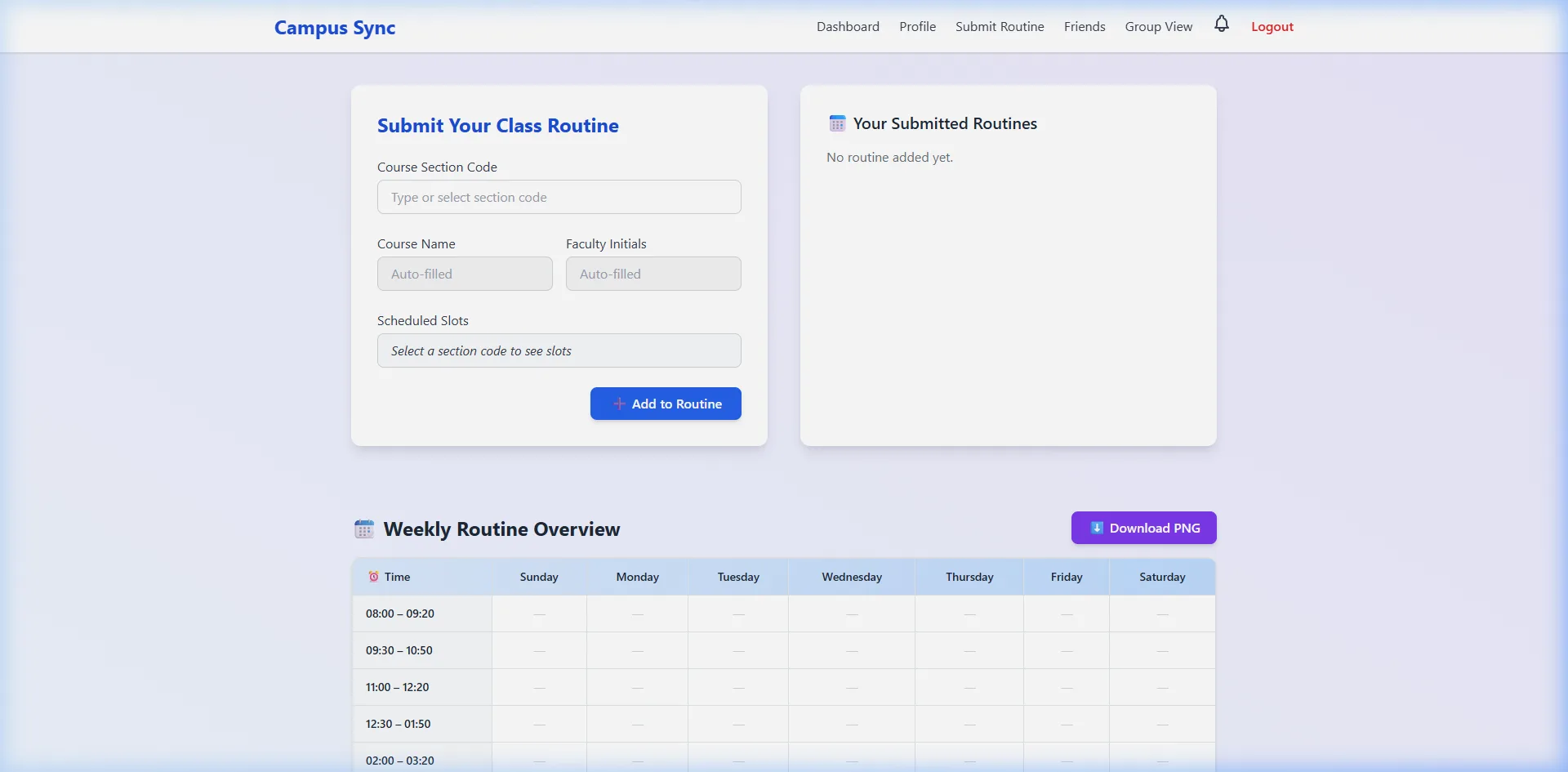1568x772 pixels.
Task: Click the Friday cell for 08:00 – 09:20
Action: (1067, 614)
